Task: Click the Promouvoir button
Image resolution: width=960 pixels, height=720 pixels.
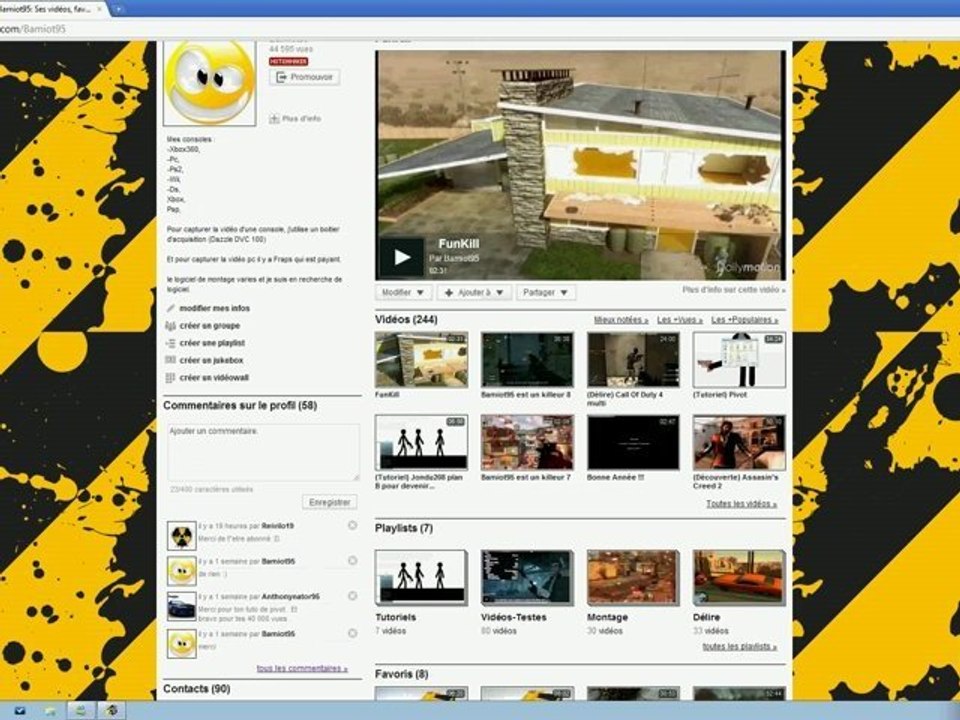Action: point(304,77)
